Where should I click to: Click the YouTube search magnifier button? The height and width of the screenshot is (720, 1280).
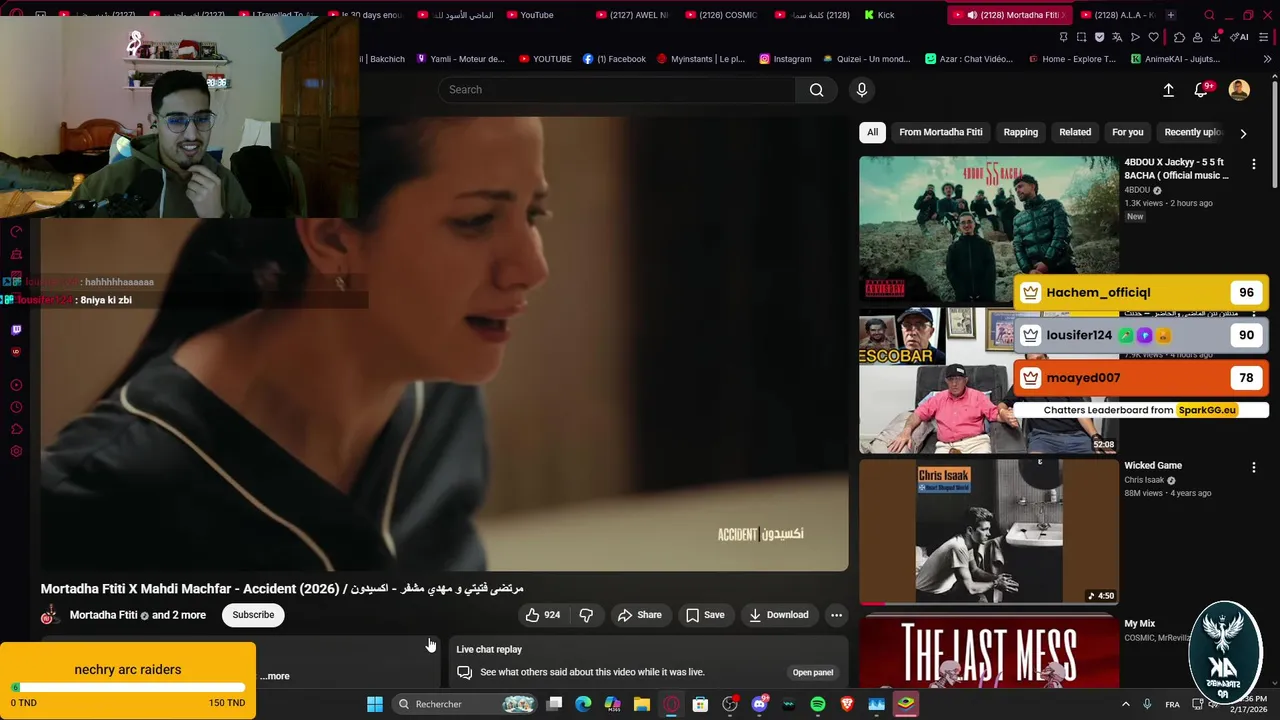click(817, 90)
